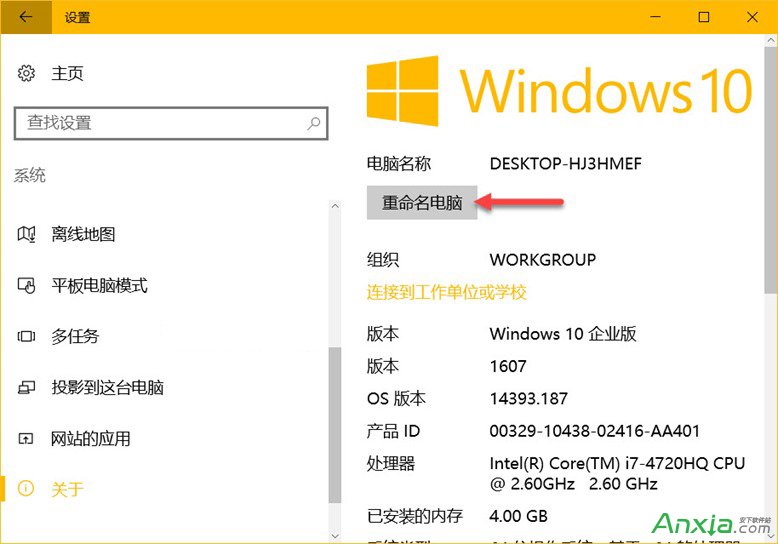Click sidebar scrollbar up arrow
The height and width of the screenshot is (544, 778).
335,205
